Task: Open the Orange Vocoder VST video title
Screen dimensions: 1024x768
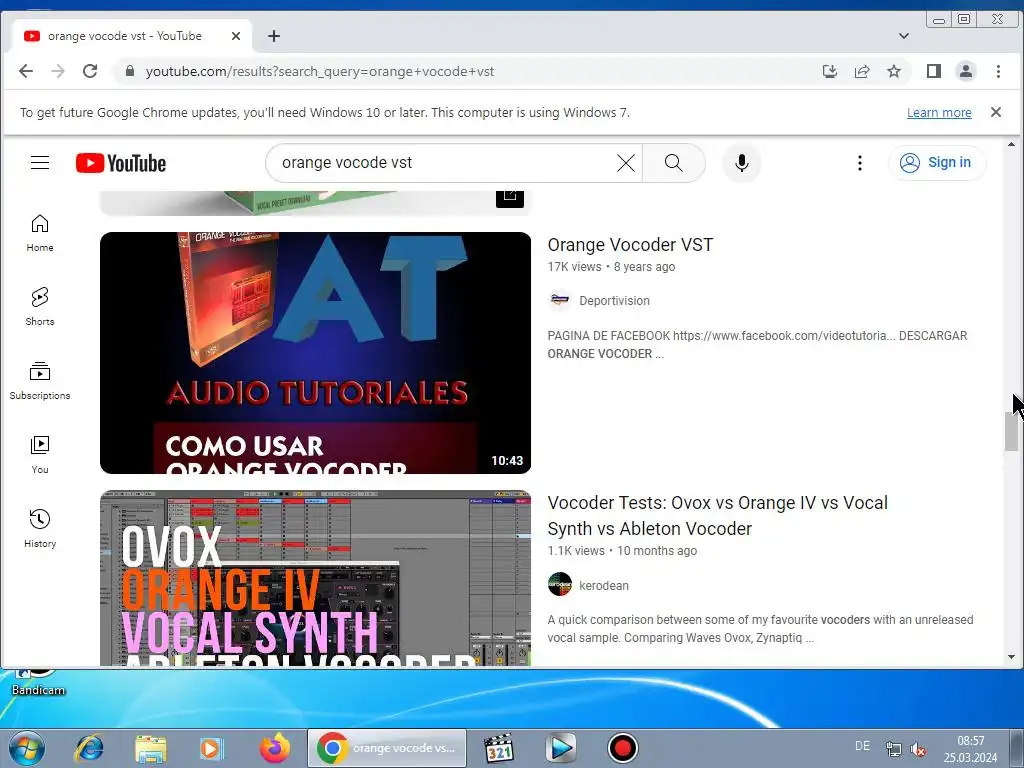Action: (630, 245)
